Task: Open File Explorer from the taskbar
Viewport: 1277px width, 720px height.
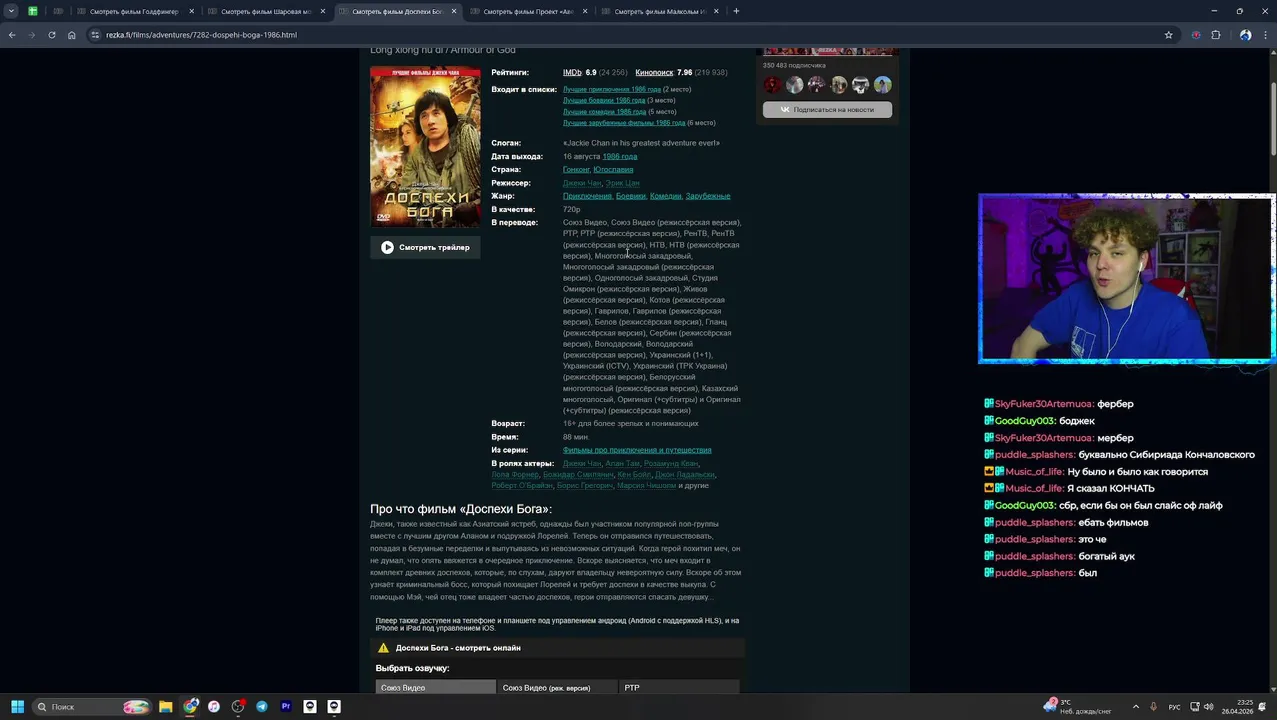Action: click(x=166, y=707)
